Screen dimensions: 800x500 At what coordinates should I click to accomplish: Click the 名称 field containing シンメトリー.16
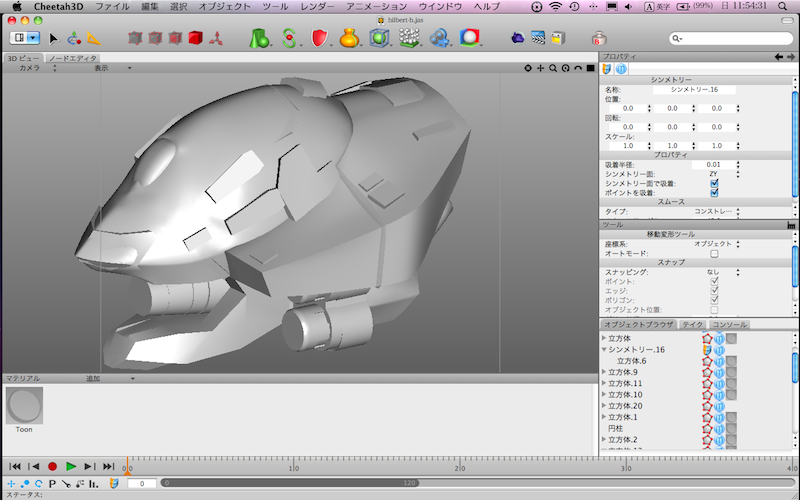click(x=692, y=89)
